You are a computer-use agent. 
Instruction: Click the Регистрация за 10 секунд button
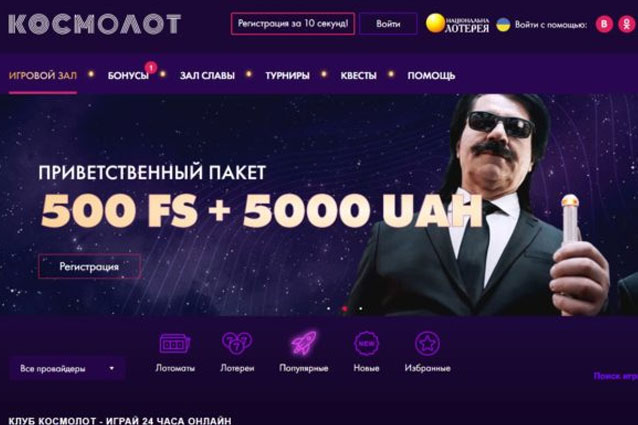coord(293,24)
